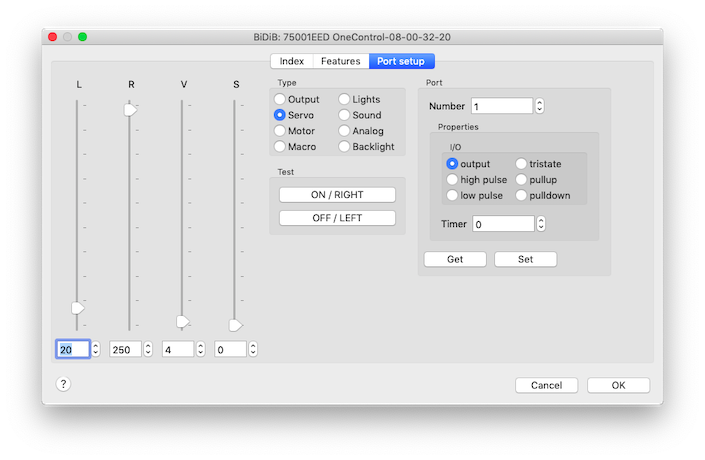Choose the Motor type option
This screenshot has height=460, width=705.
pyautogui.click(x=281, y=131)
